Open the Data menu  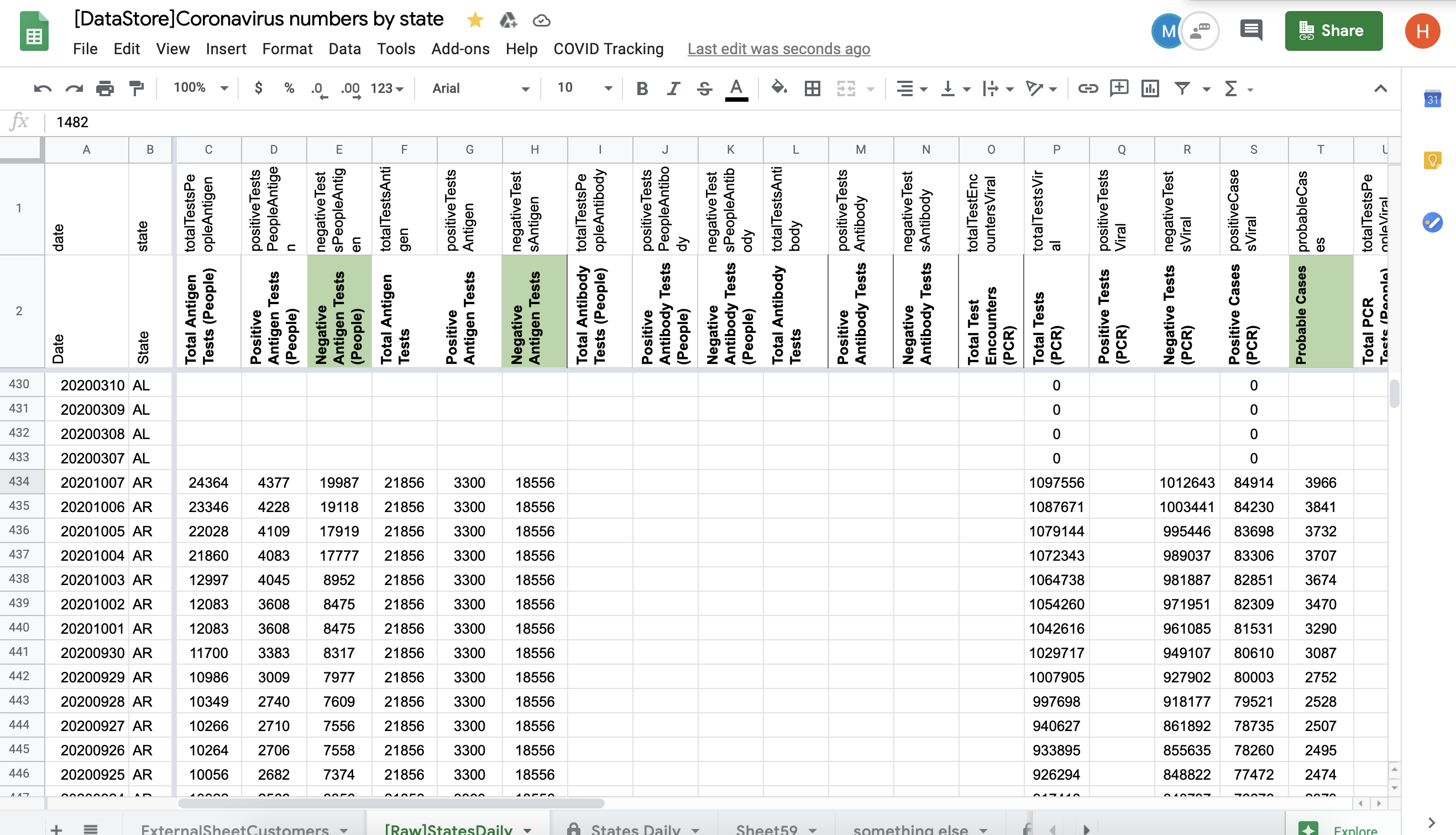pyautogui.click(x=344, y=49)
